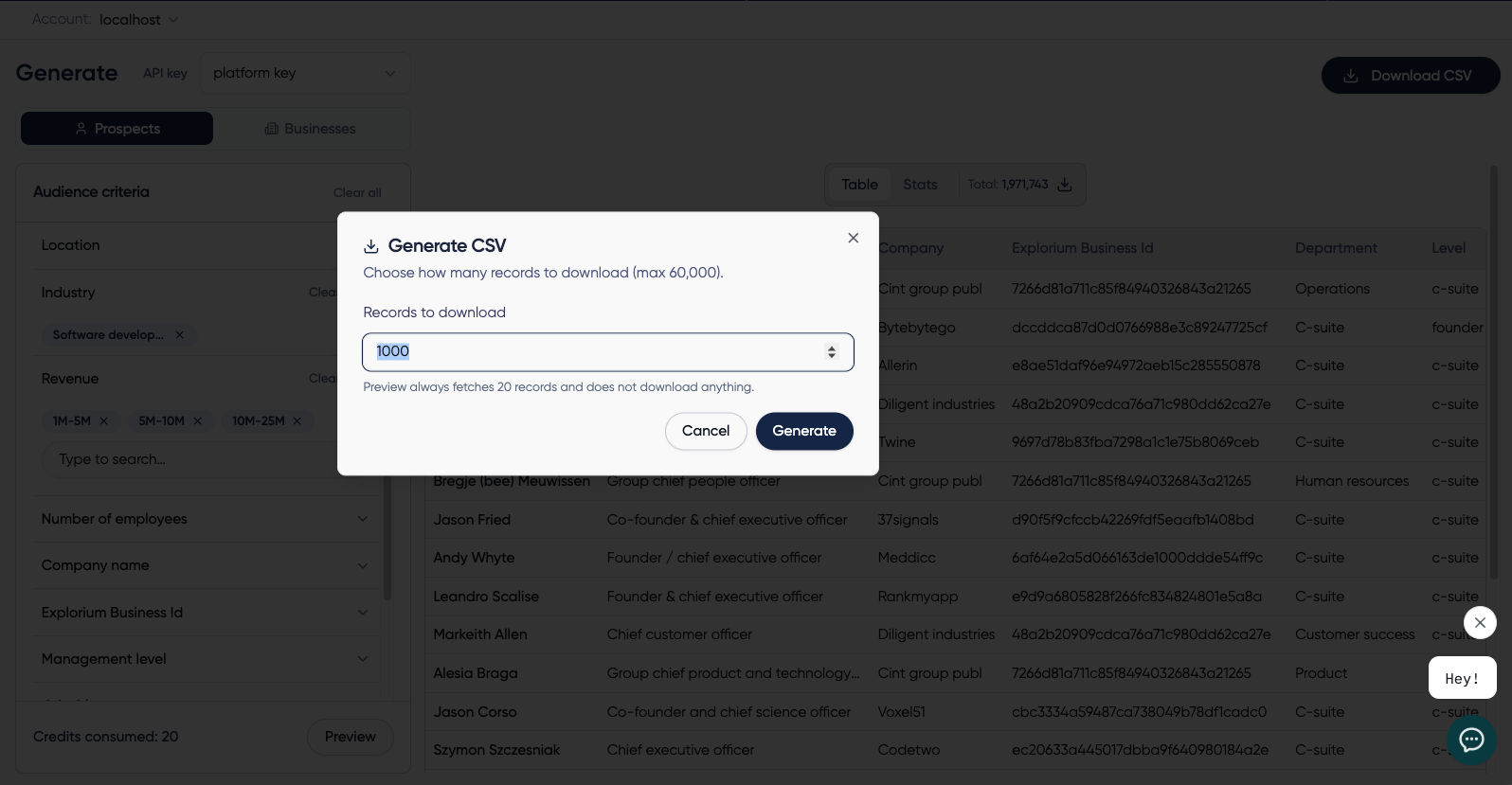Expand Explorium Business Id filter
Viewport: 1512px width, 785px height.
point(205,613)
